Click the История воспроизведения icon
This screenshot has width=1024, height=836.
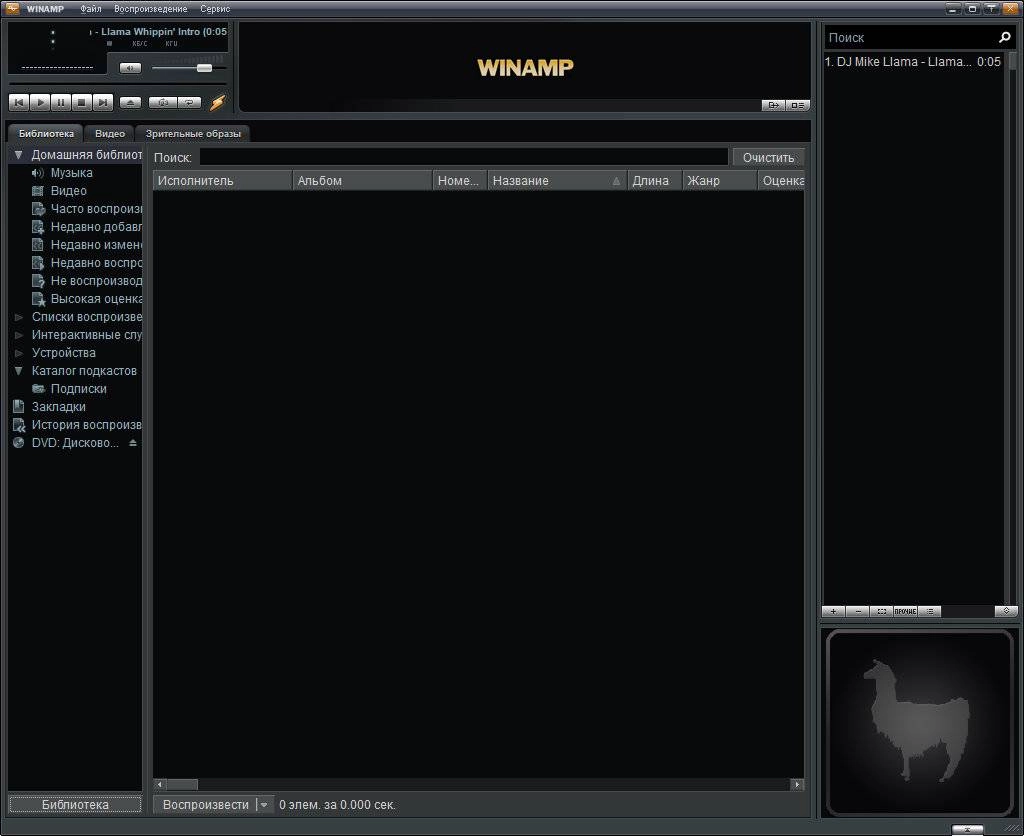[x=19, y=425]
